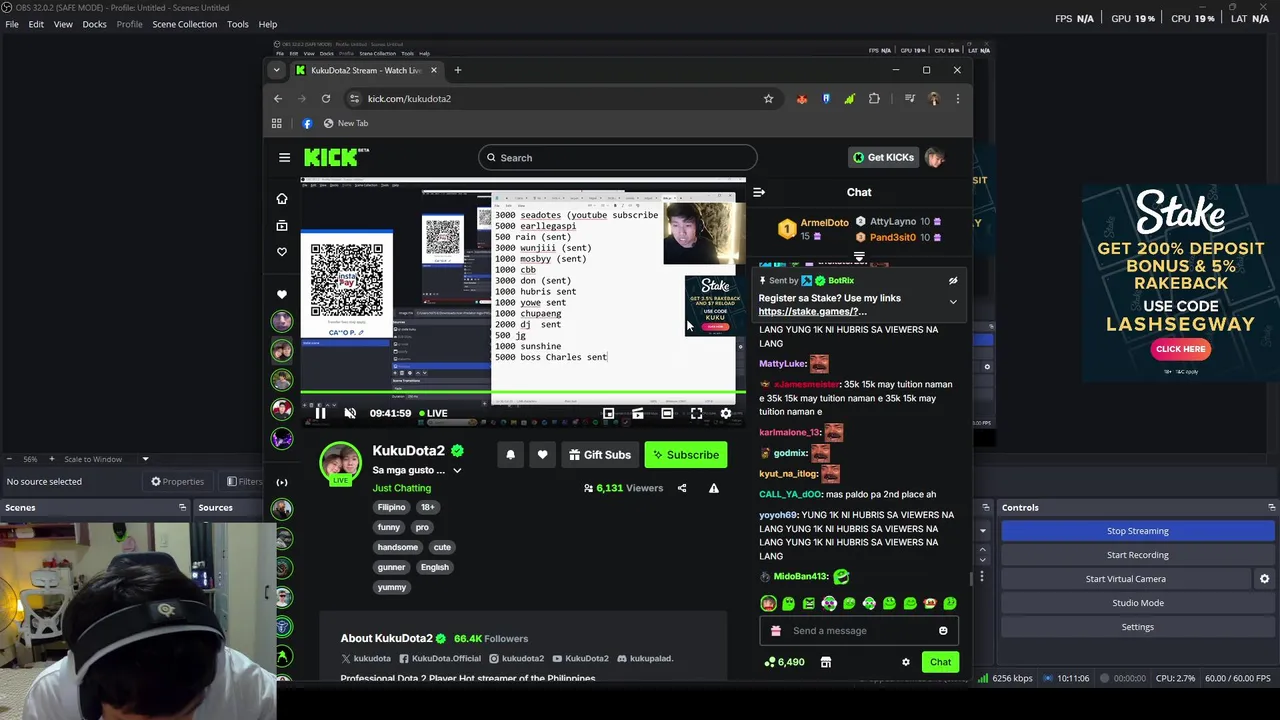
Task: Open the OBS Scale to Window dropdown
Action: [x=105, y=459]
